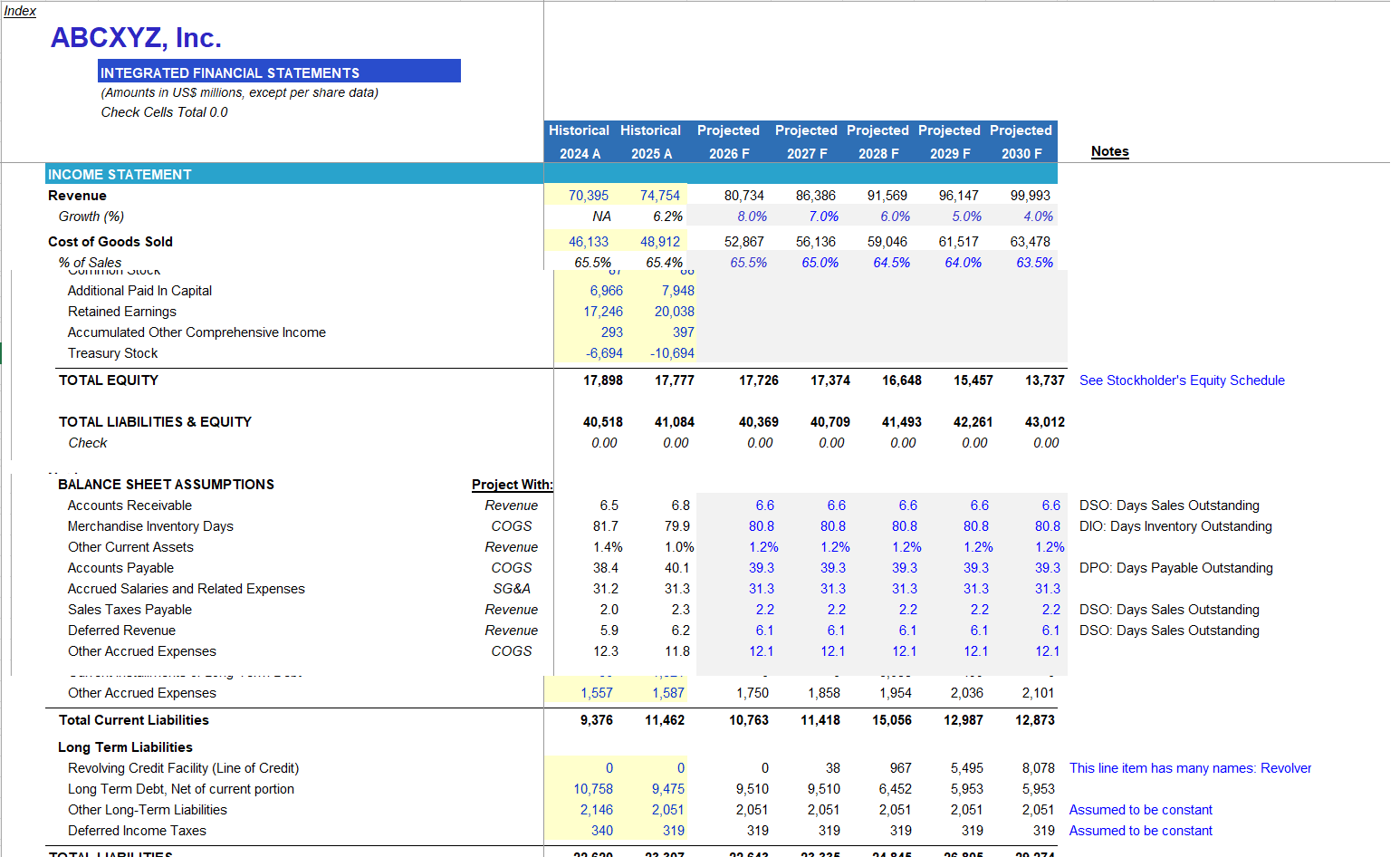
Task: Select the Projected 2030 F column header
Action: (1021, 140)
